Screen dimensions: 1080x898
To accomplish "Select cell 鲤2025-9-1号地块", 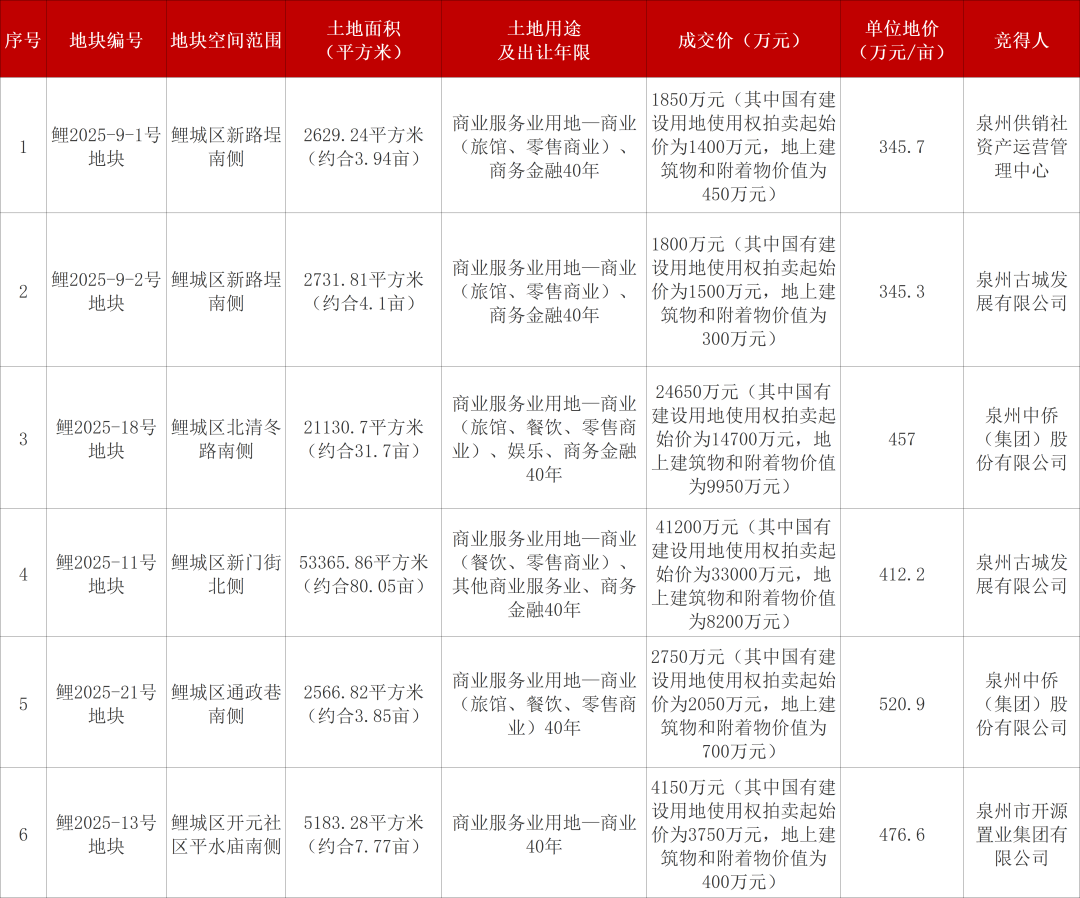I will click(x=106, y=145).
